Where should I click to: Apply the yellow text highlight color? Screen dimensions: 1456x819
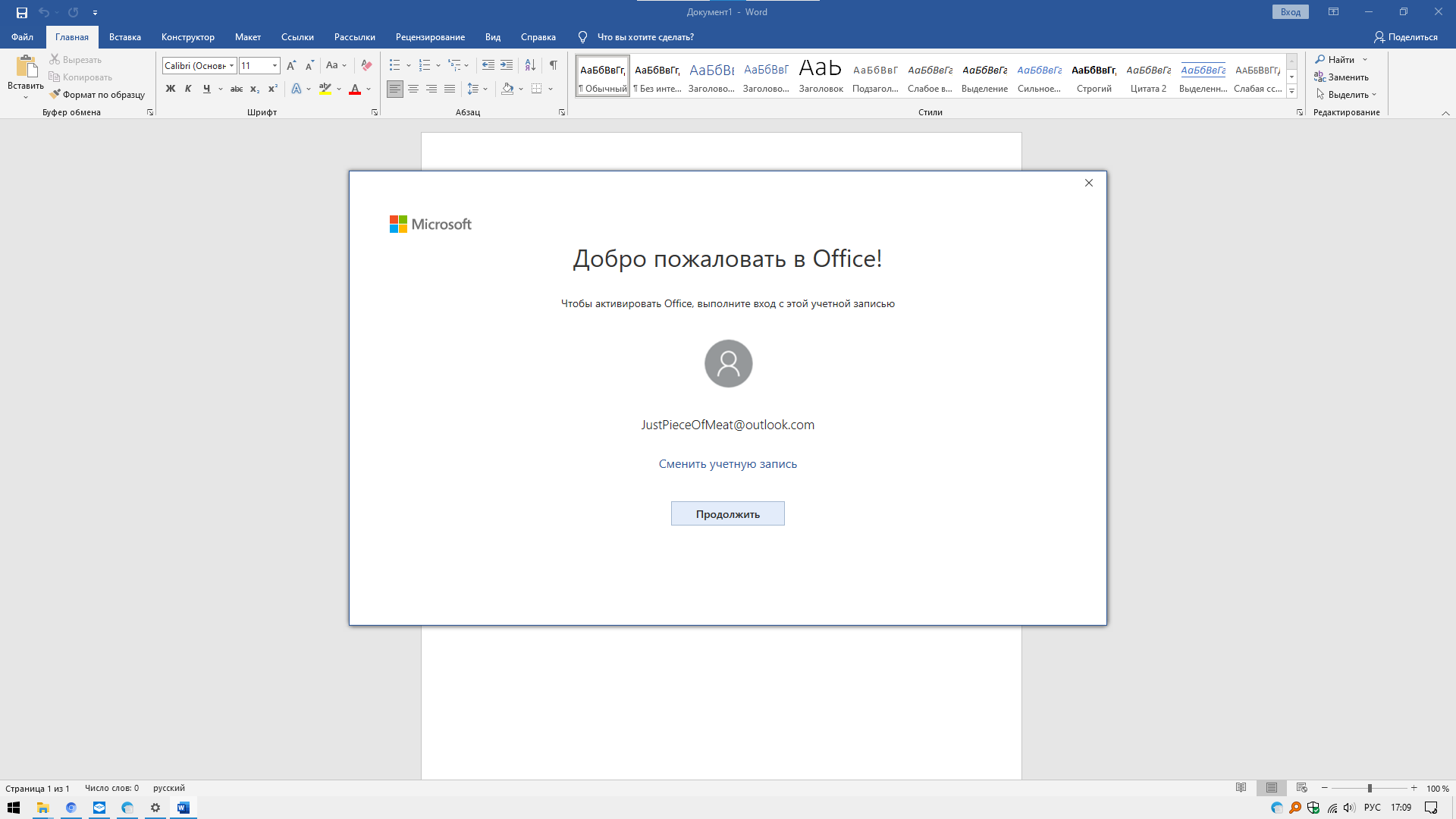(x=325, y=89)
